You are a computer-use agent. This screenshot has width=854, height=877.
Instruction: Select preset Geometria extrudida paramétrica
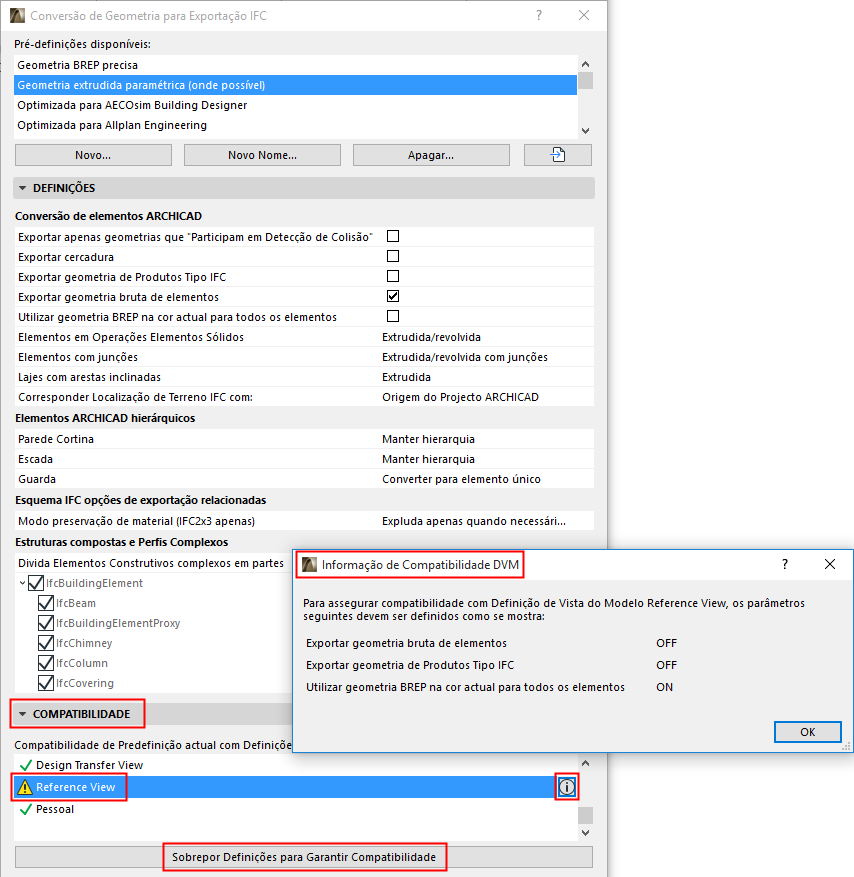(295, 85)
